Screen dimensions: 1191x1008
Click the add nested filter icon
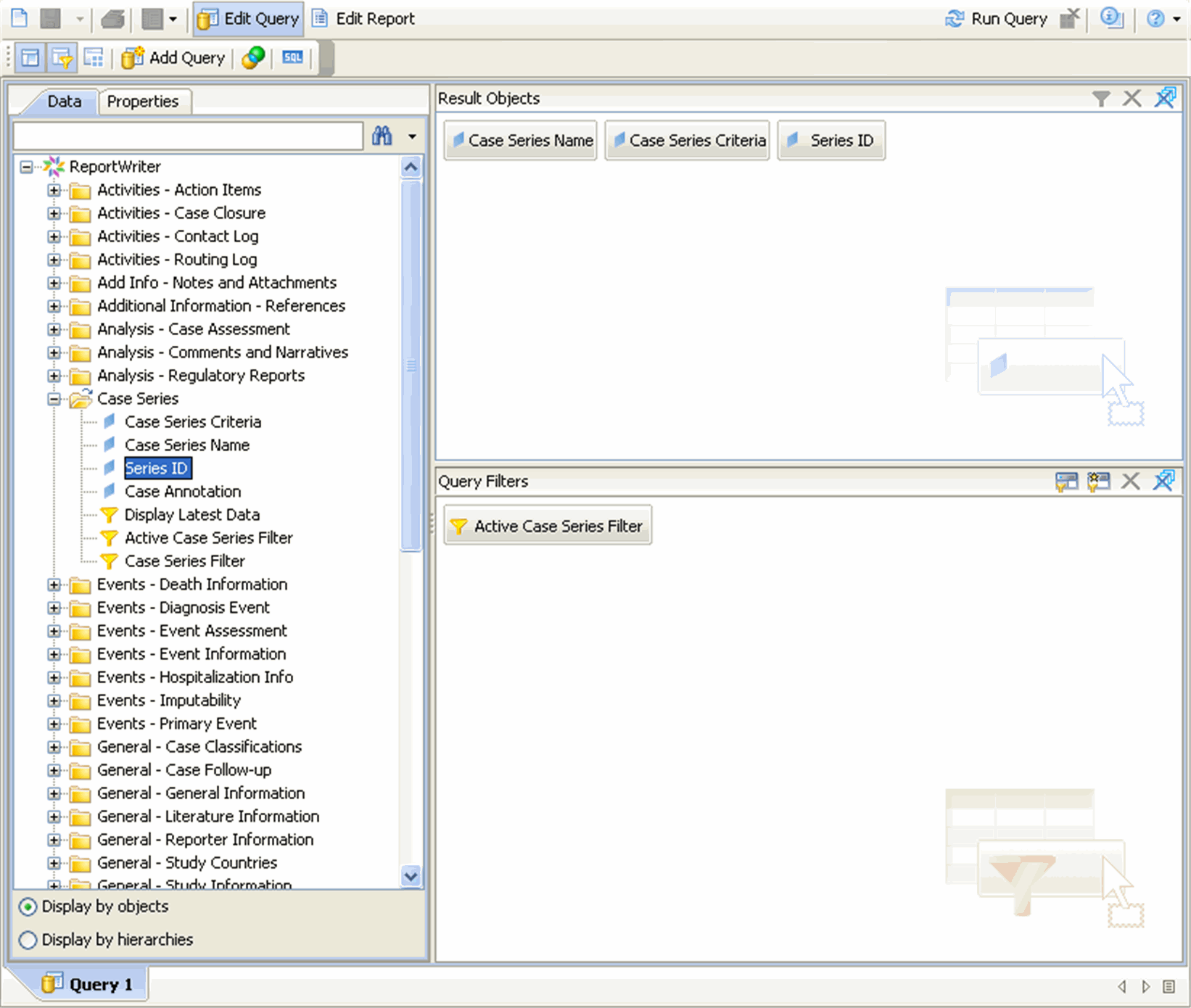tap(1066, 481)
